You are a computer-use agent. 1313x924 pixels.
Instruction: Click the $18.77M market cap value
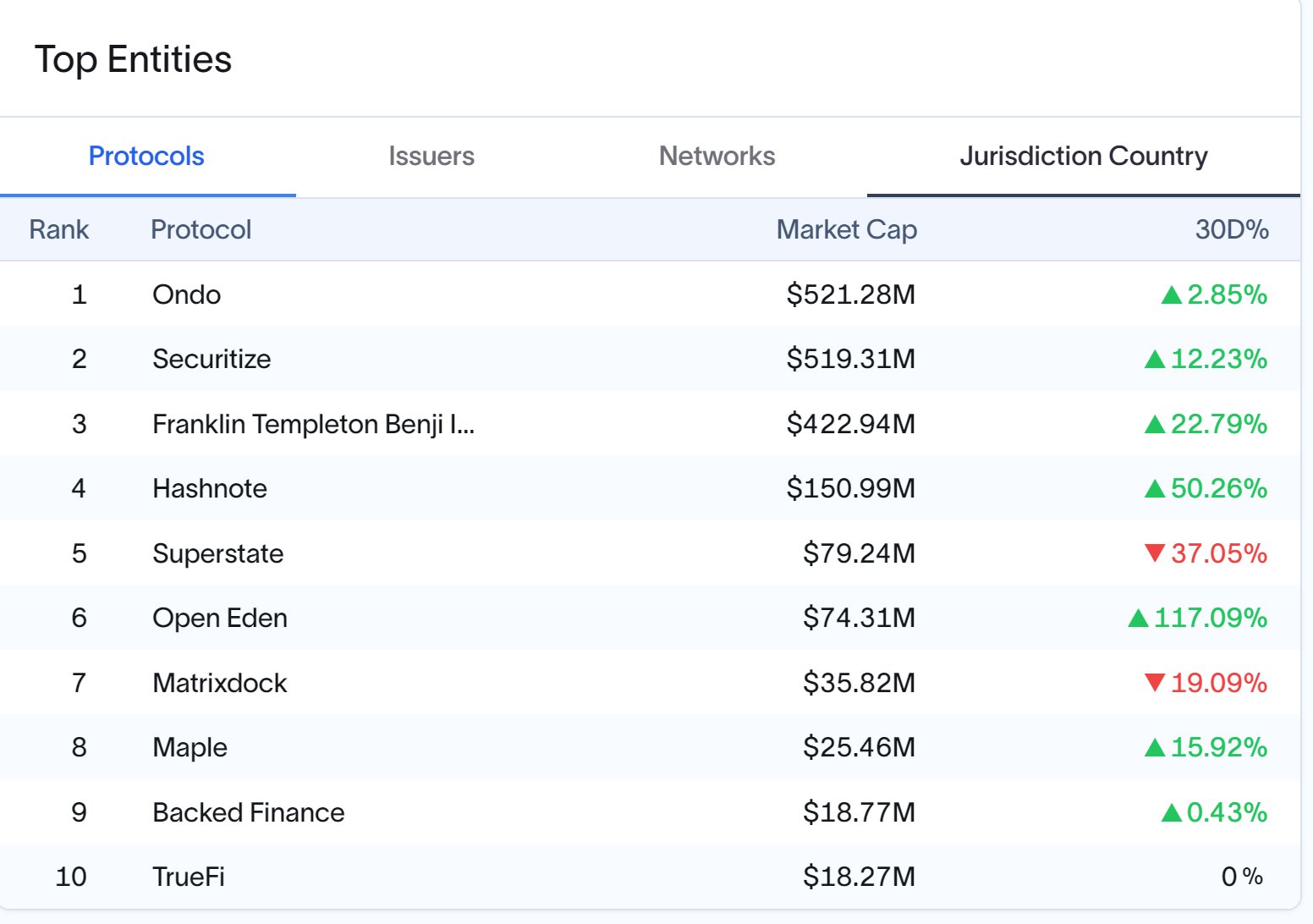[x=860, y=812]
